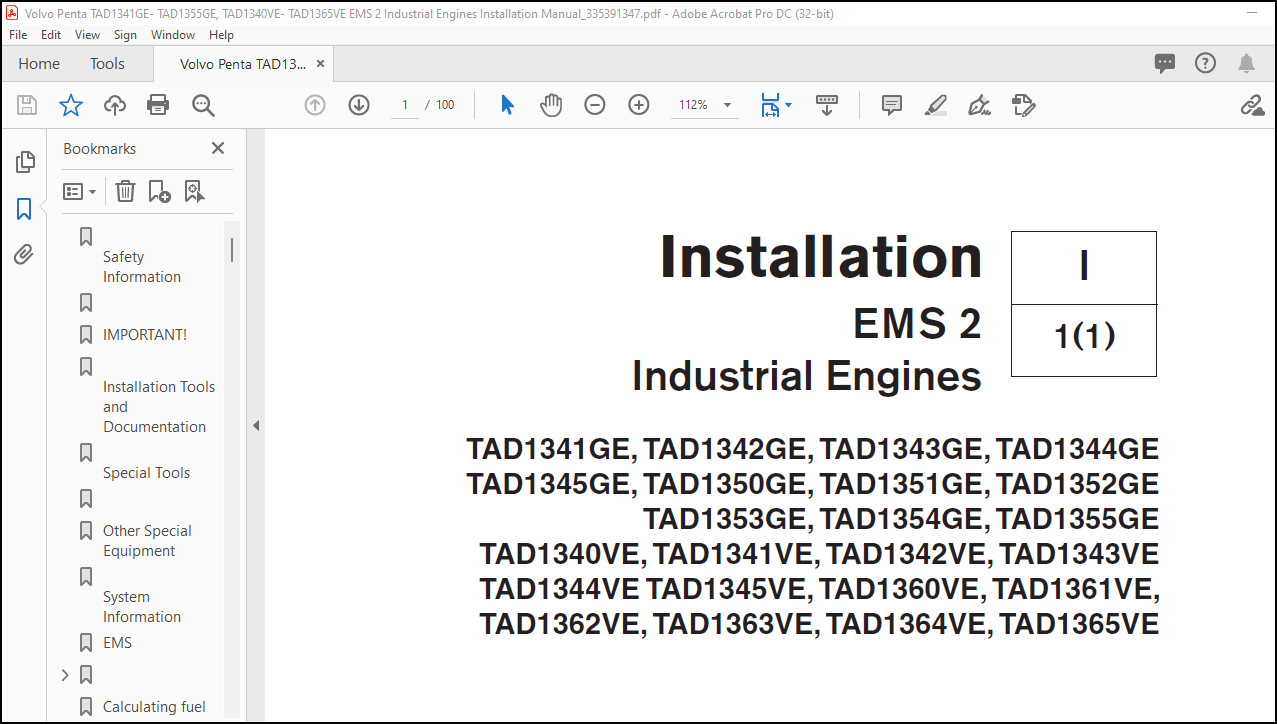Open the Help menu
Screen dimensions: 1277x724
[x=221, y=34]
